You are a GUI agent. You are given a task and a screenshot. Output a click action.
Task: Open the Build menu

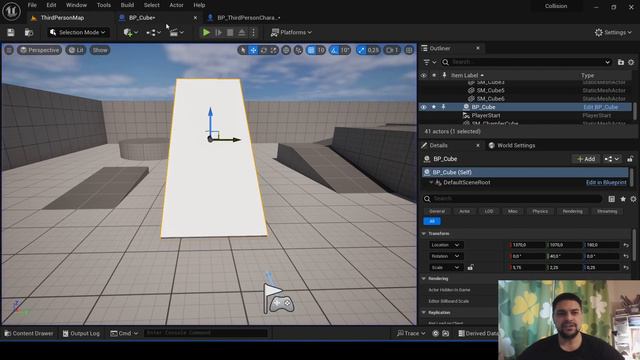pos(127,5)
